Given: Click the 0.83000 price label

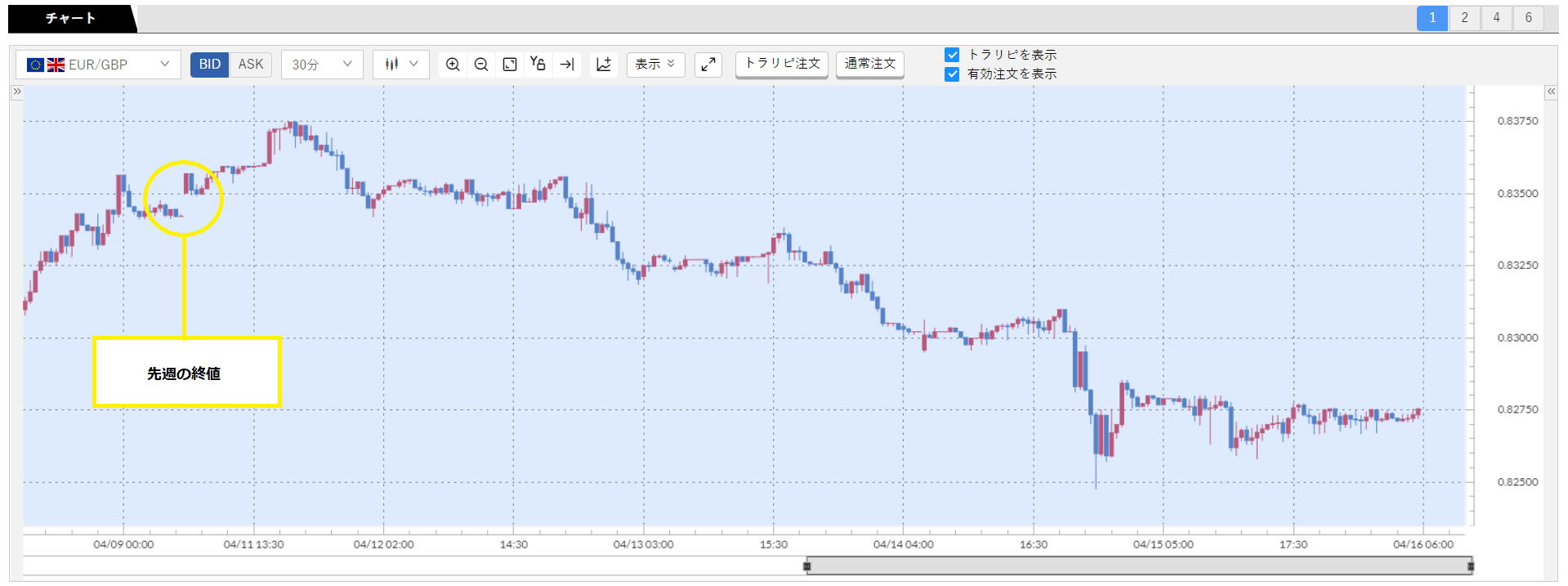Looking at the screenshot, I should click(x=1517, y=338).
